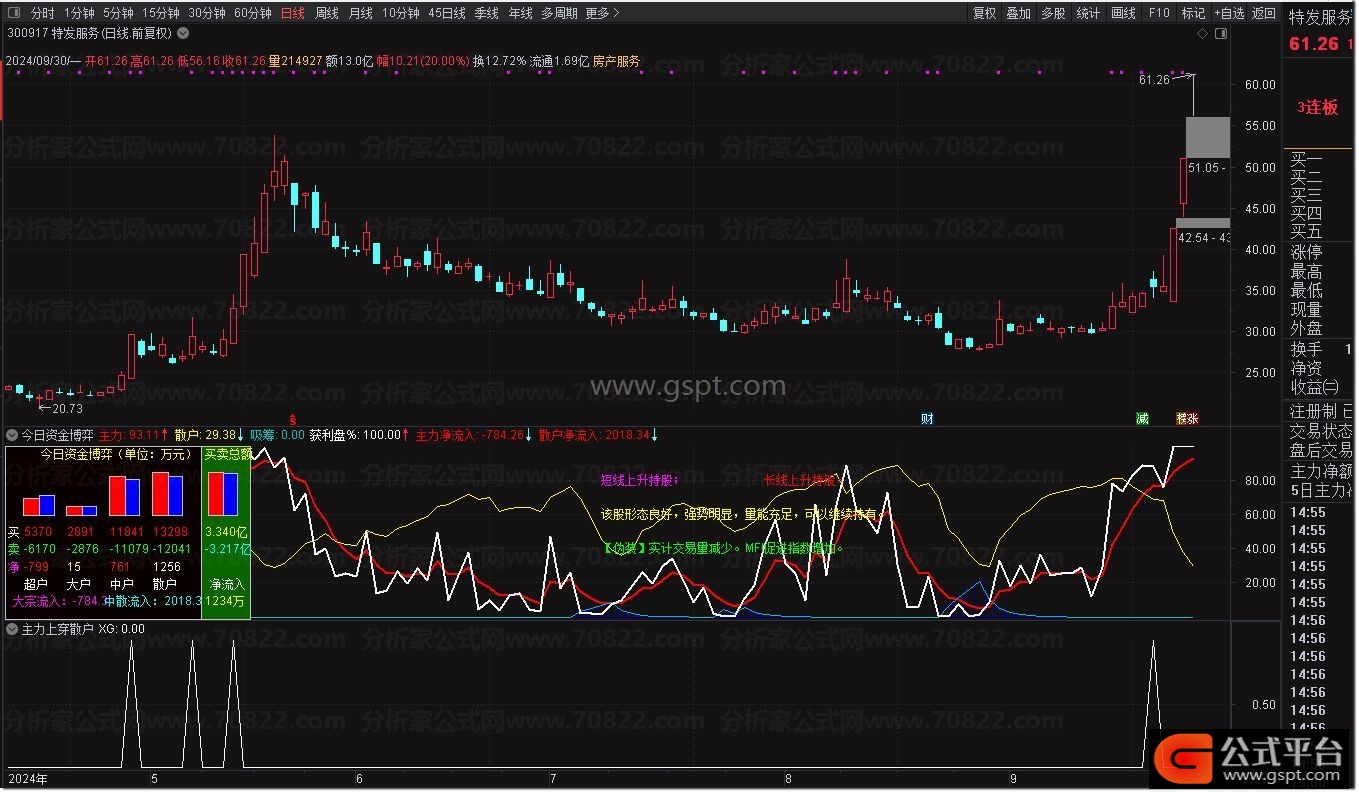Collapse the 今日资金博弈 indicator panel
This screenshot has width=1359, height=792.
[13, 435]
